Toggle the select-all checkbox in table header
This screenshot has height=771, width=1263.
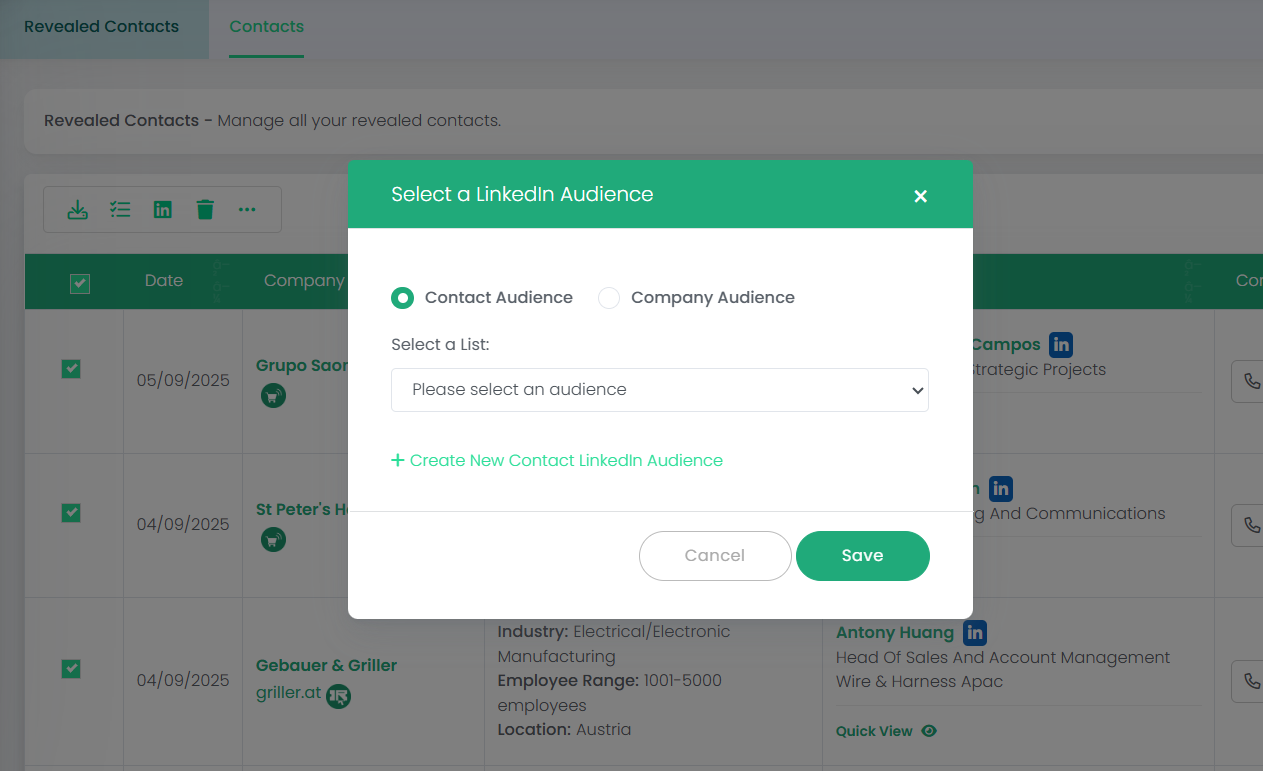pyautogui.click(x=80, y=284)
